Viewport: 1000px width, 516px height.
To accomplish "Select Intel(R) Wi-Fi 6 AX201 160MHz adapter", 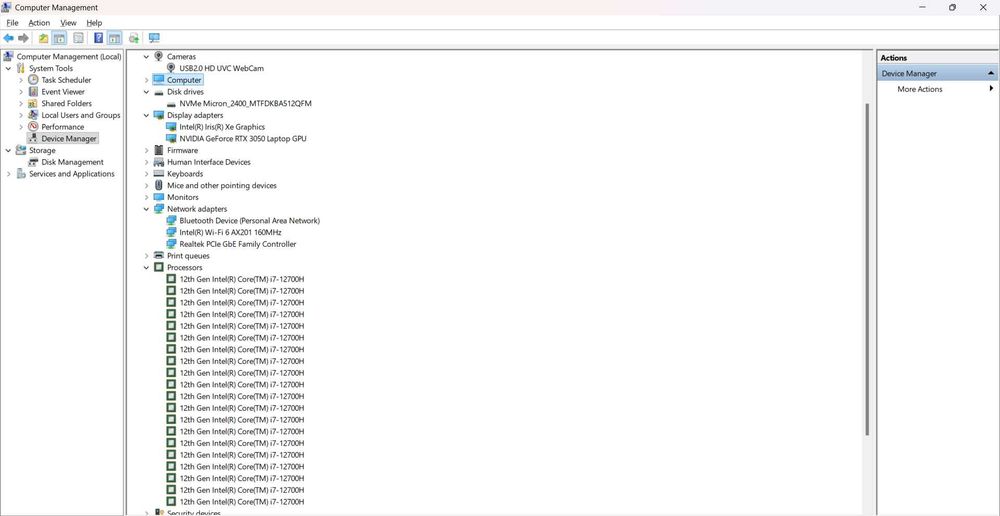I will click(230, 232).
